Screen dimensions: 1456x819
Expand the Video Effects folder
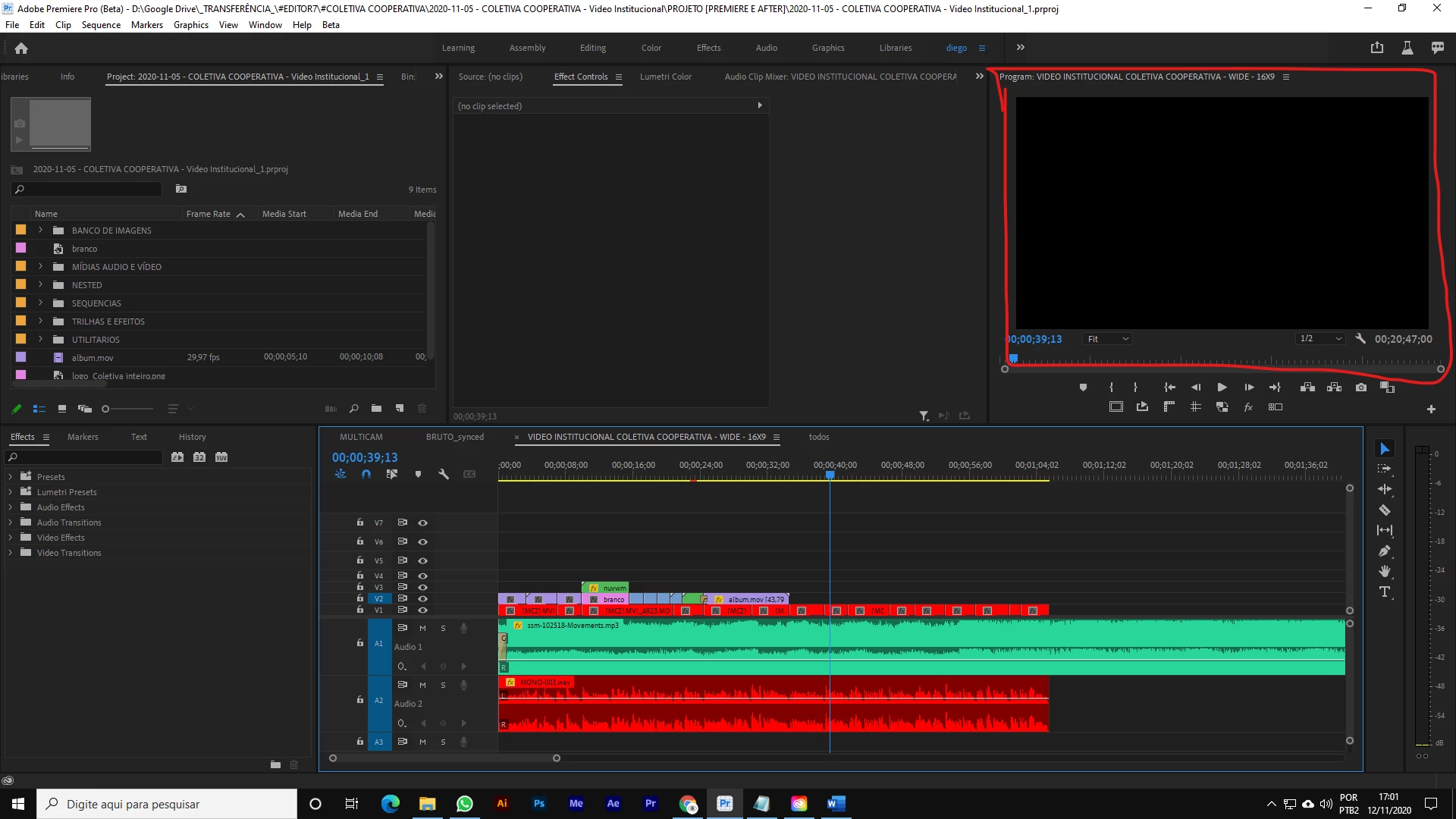pyautogui.click(x=11, y=538)
